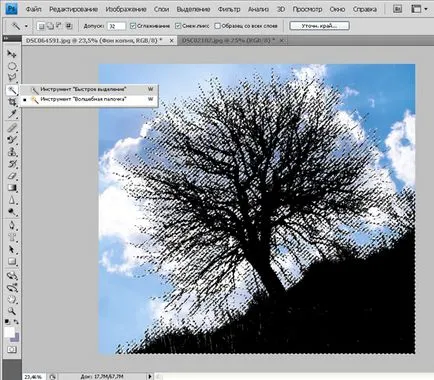Open the Анализ menu
The image size is (434, 380).
point(258,9)
